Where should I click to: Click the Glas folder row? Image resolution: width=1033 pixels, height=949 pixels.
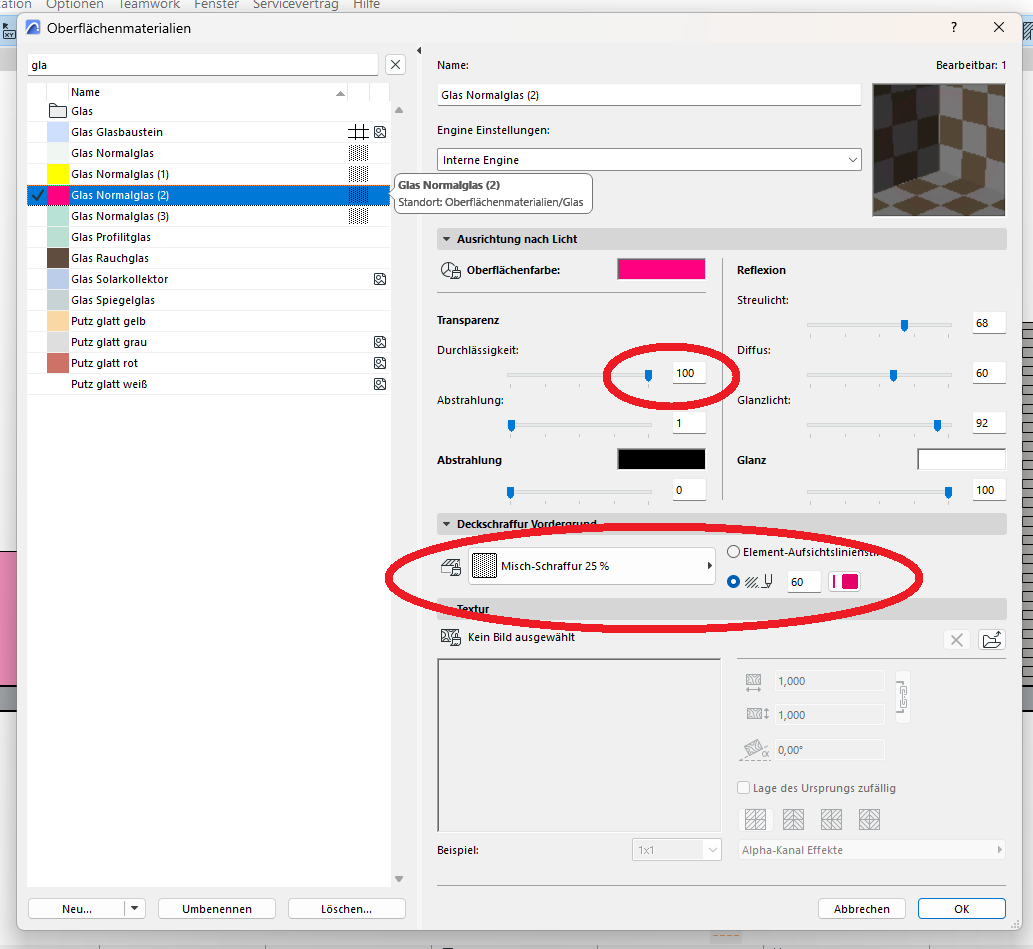[x=209, y=111]
